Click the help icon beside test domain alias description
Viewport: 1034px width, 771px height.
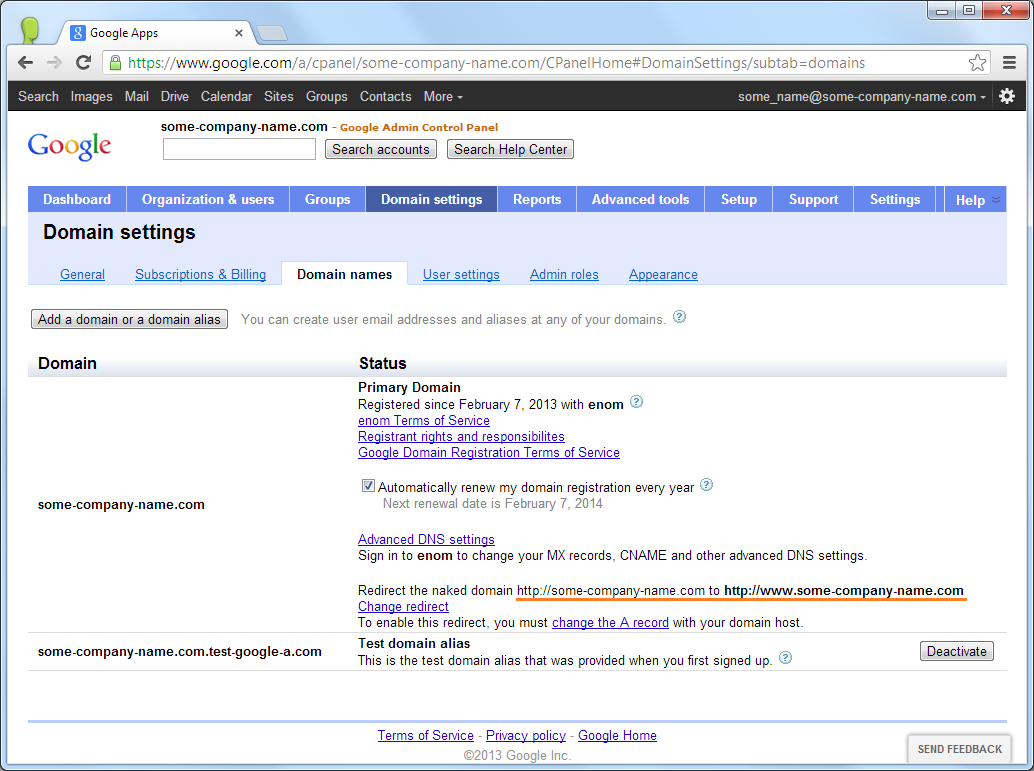[785, 658]
